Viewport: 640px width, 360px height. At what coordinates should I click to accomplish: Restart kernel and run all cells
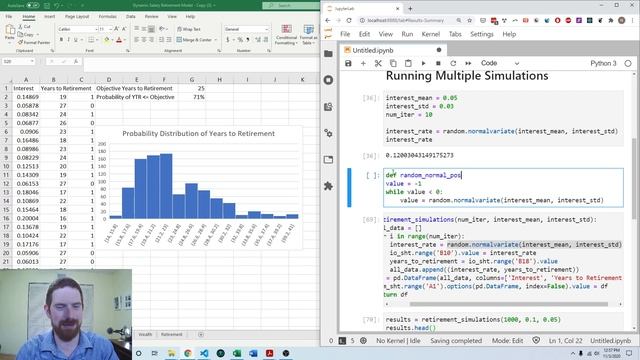click(468, 63)
